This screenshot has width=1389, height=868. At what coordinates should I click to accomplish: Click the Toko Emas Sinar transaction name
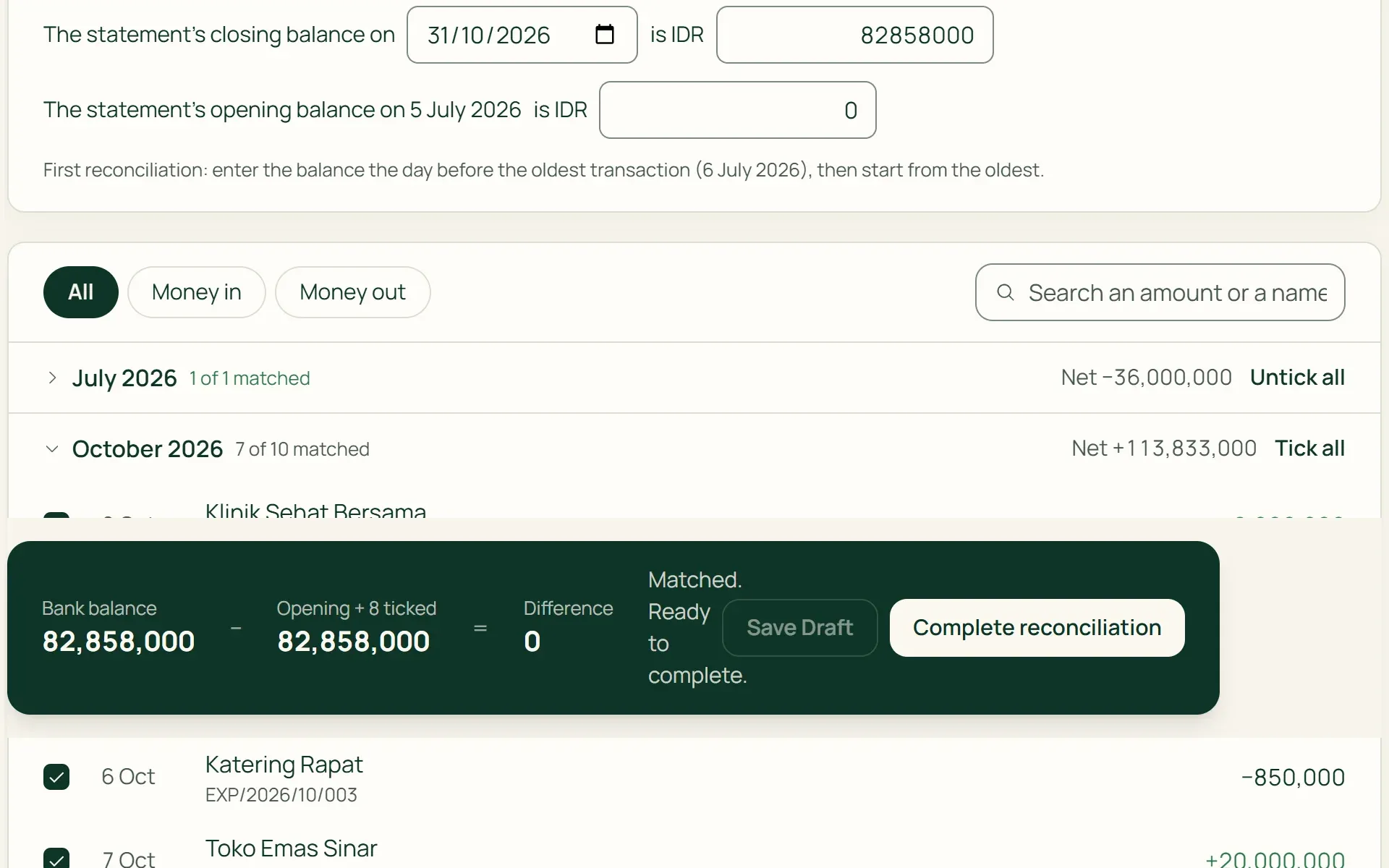291,848
